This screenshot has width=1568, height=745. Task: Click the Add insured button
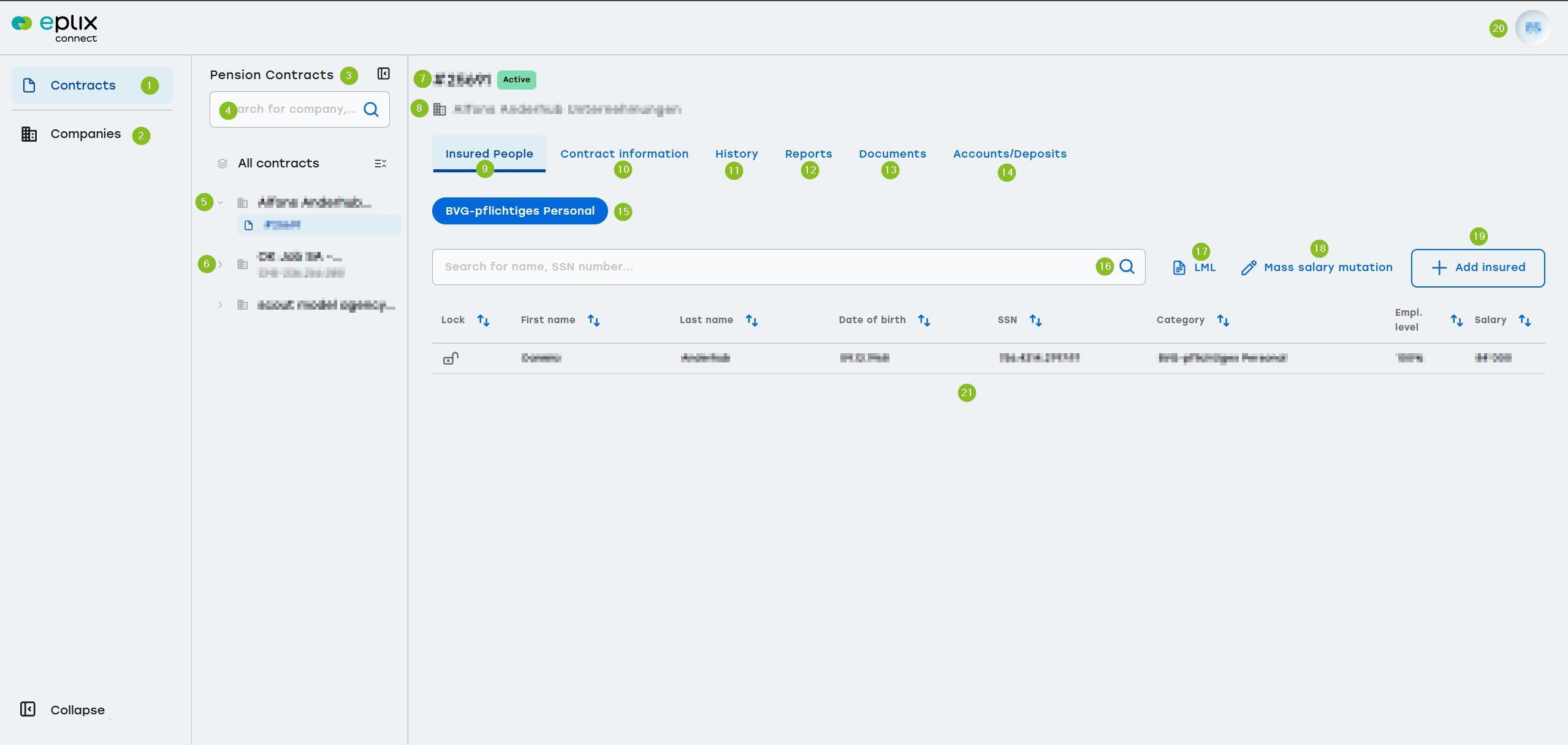[x=1477, y=267]
